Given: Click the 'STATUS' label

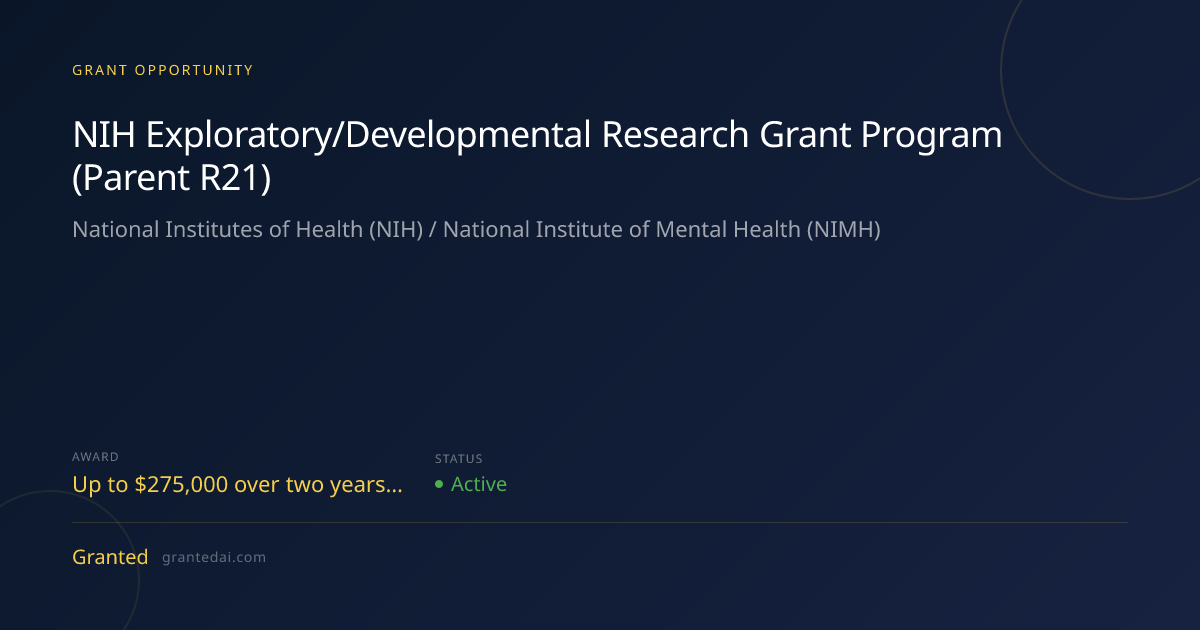Looking at the screenshot, I should (x=459, y=459).
